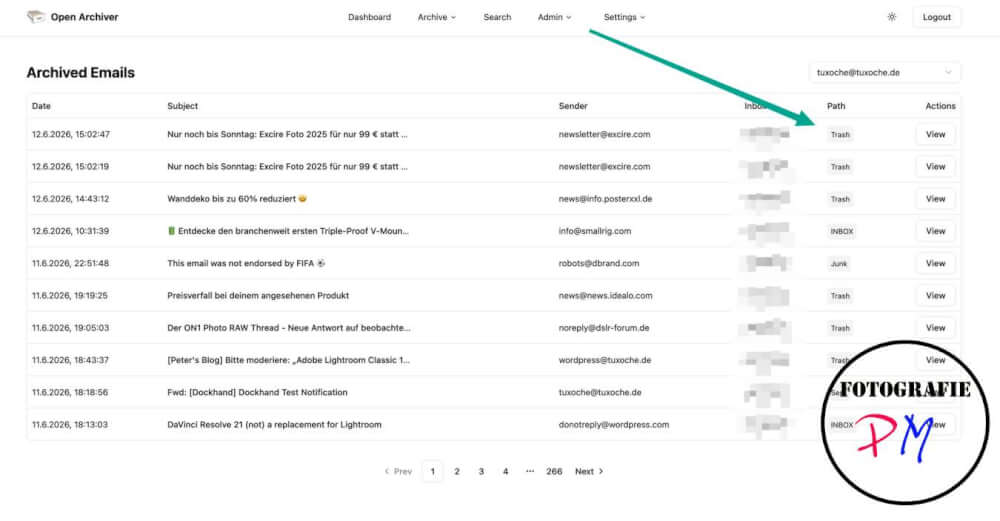Expand the Settings menu

point(624,17)
